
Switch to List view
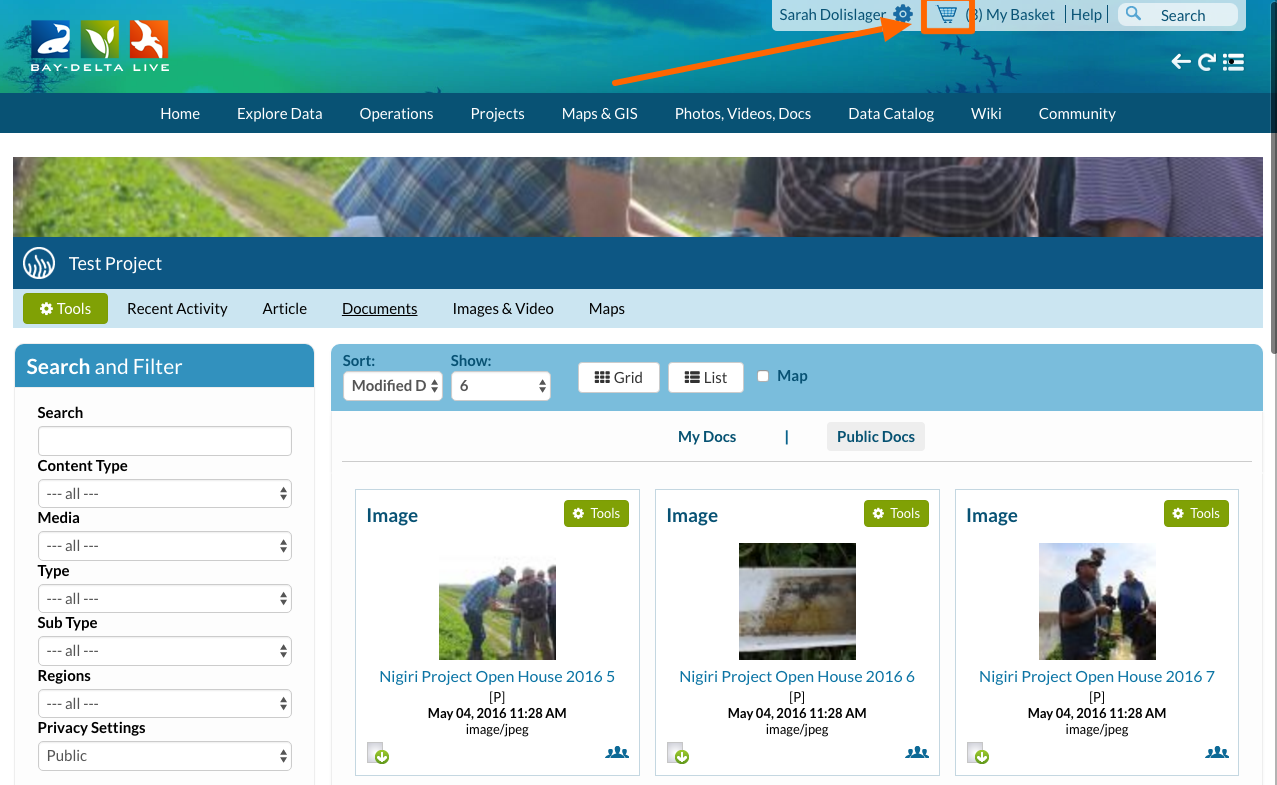point(705,377)
